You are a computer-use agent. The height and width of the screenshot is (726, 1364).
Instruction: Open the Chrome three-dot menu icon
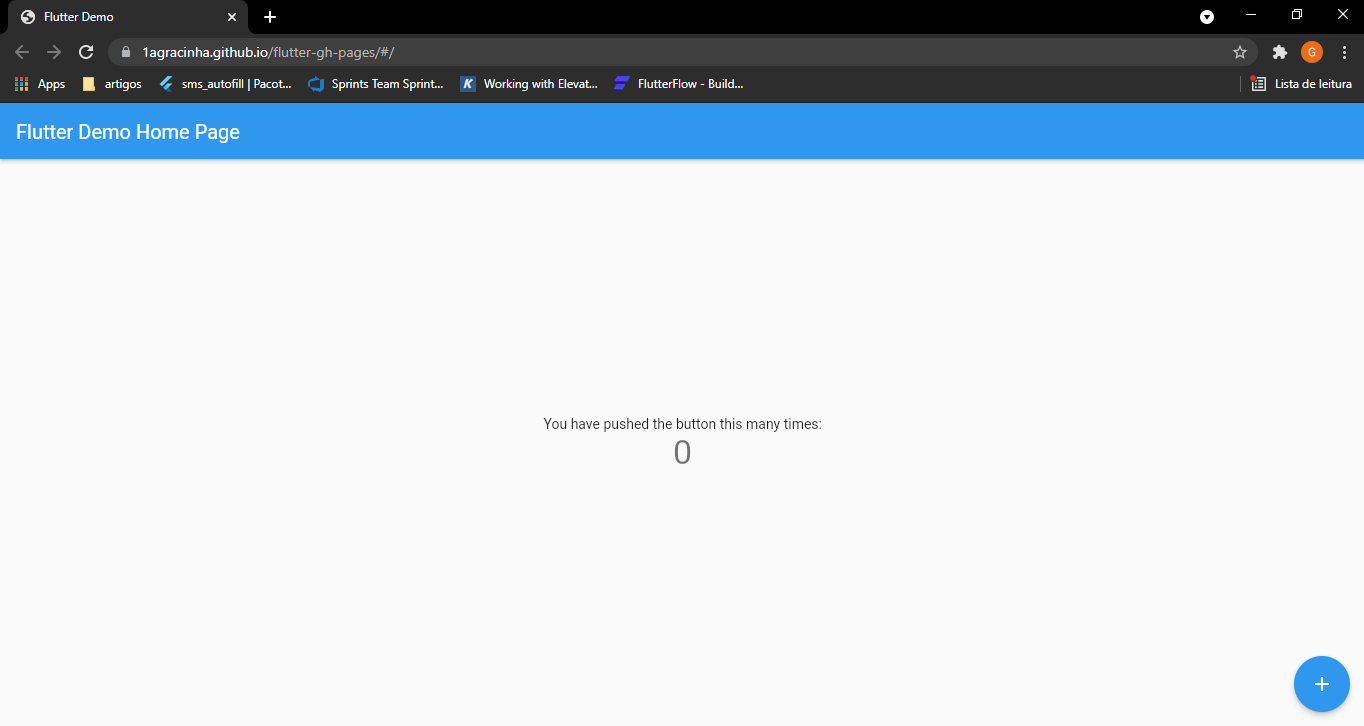click(x=1344, y=51)
